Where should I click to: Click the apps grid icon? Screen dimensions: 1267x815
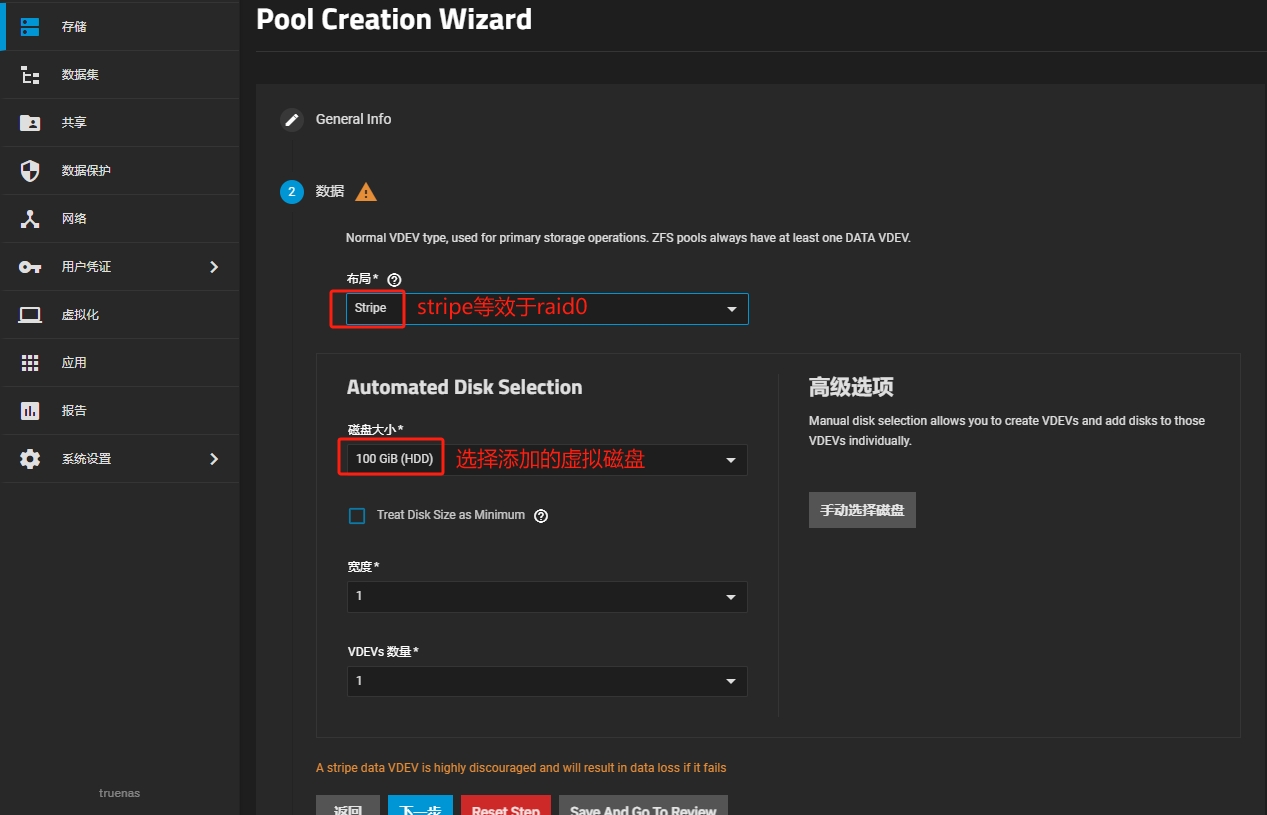coord(30,363)
